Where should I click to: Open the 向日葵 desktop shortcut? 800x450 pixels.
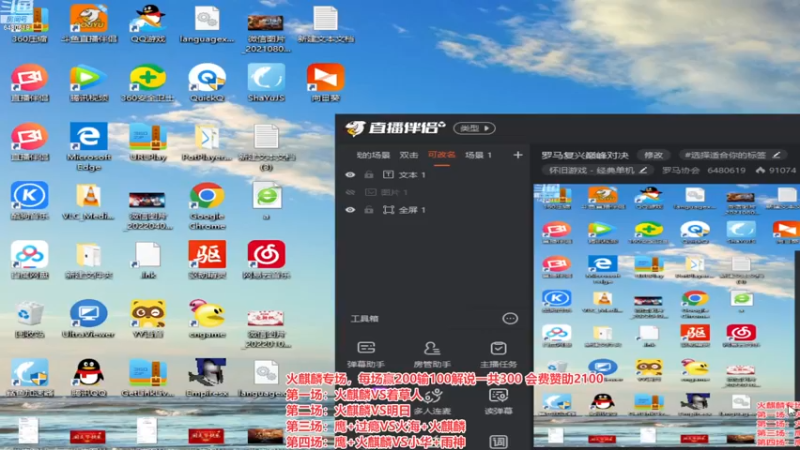[326, 83]
